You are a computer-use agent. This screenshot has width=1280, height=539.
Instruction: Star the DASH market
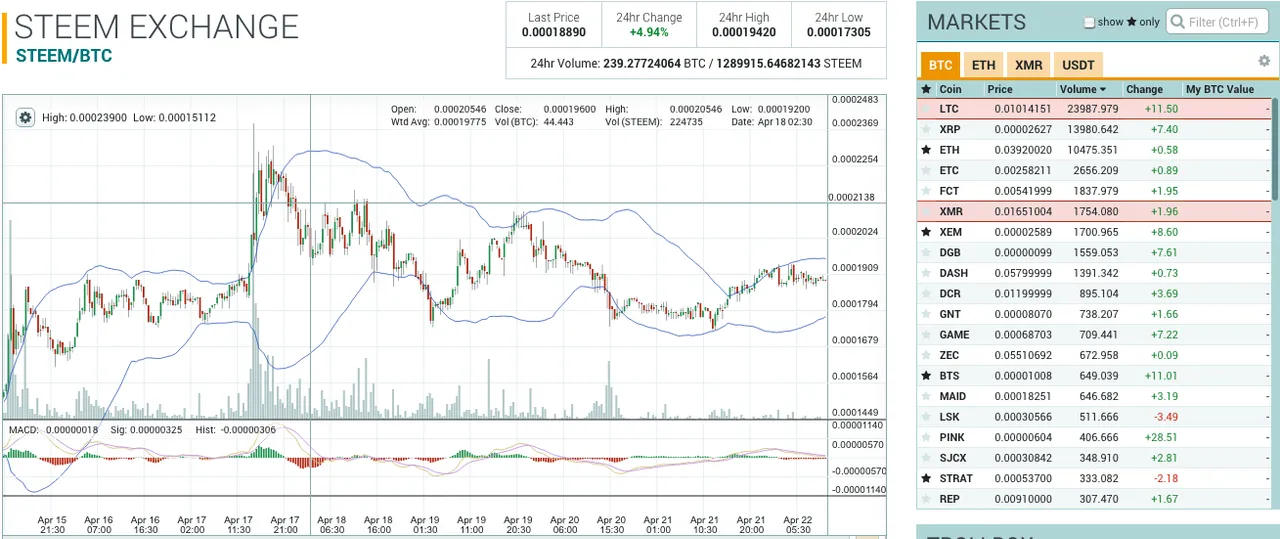point(926,273)
